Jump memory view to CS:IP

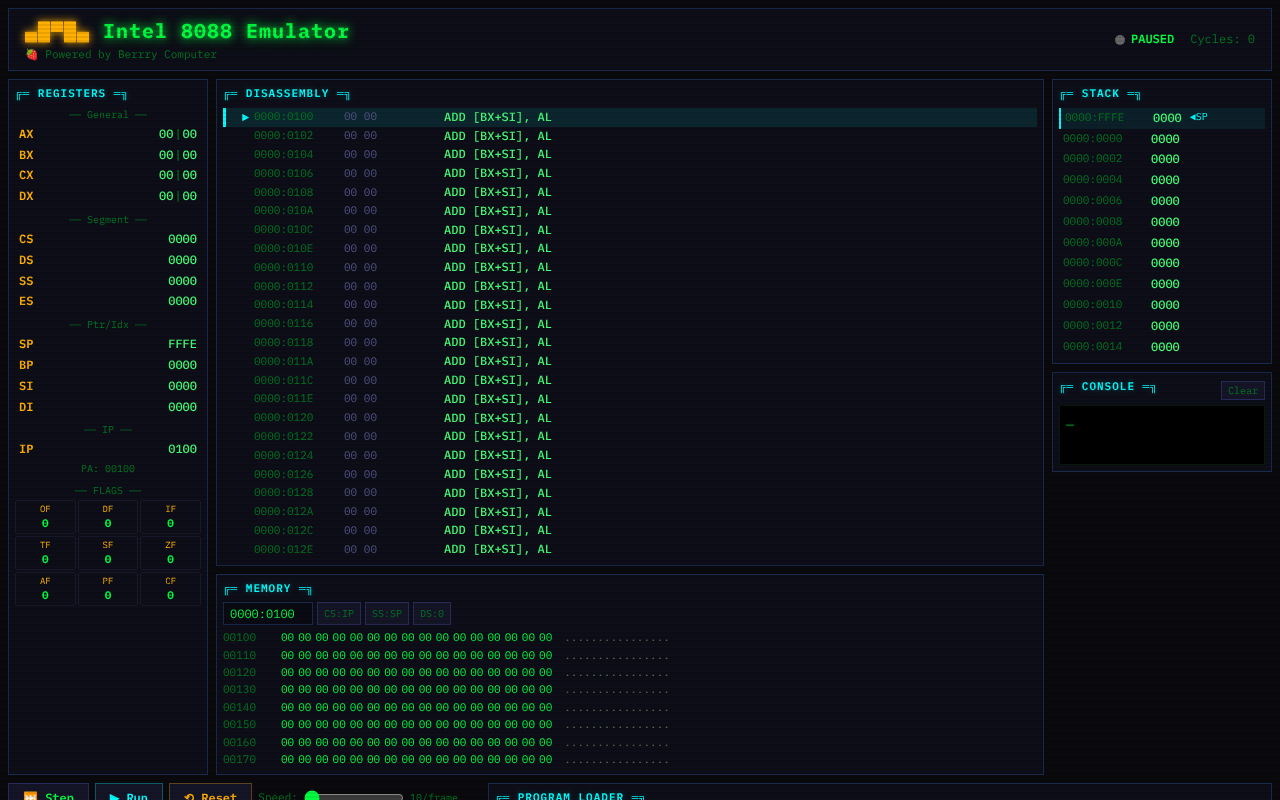pyautogui.click(x=339, y=614)
